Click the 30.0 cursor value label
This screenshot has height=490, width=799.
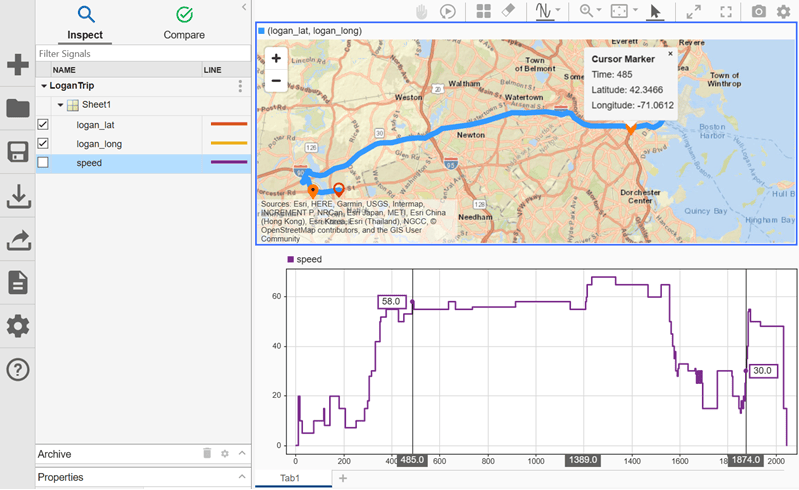pos(763,371)
